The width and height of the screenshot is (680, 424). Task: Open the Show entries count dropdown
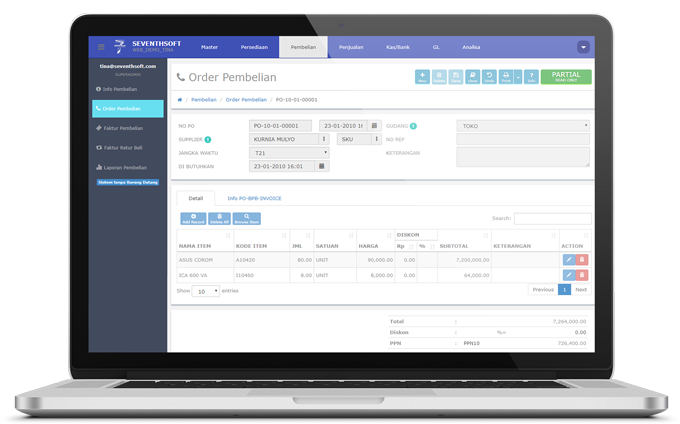click(207, 291)
